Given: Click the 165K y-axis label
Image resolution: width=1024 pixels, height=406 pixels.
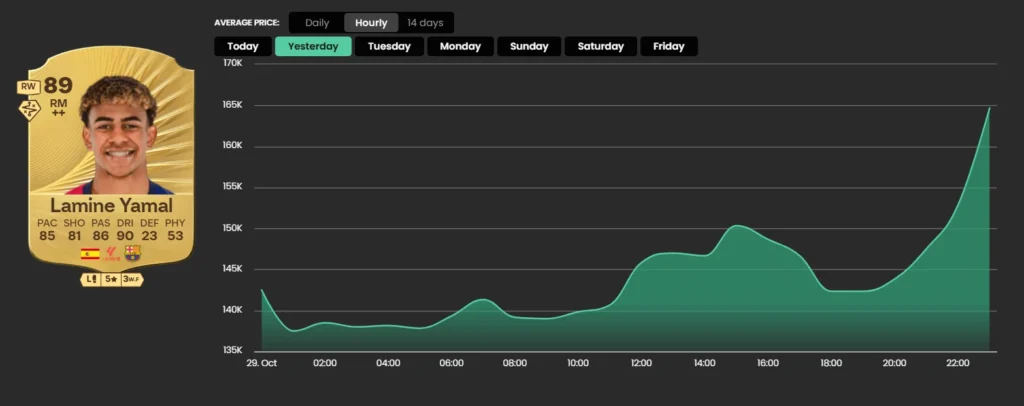Looking at the screenshot, I should click(233, 104).
